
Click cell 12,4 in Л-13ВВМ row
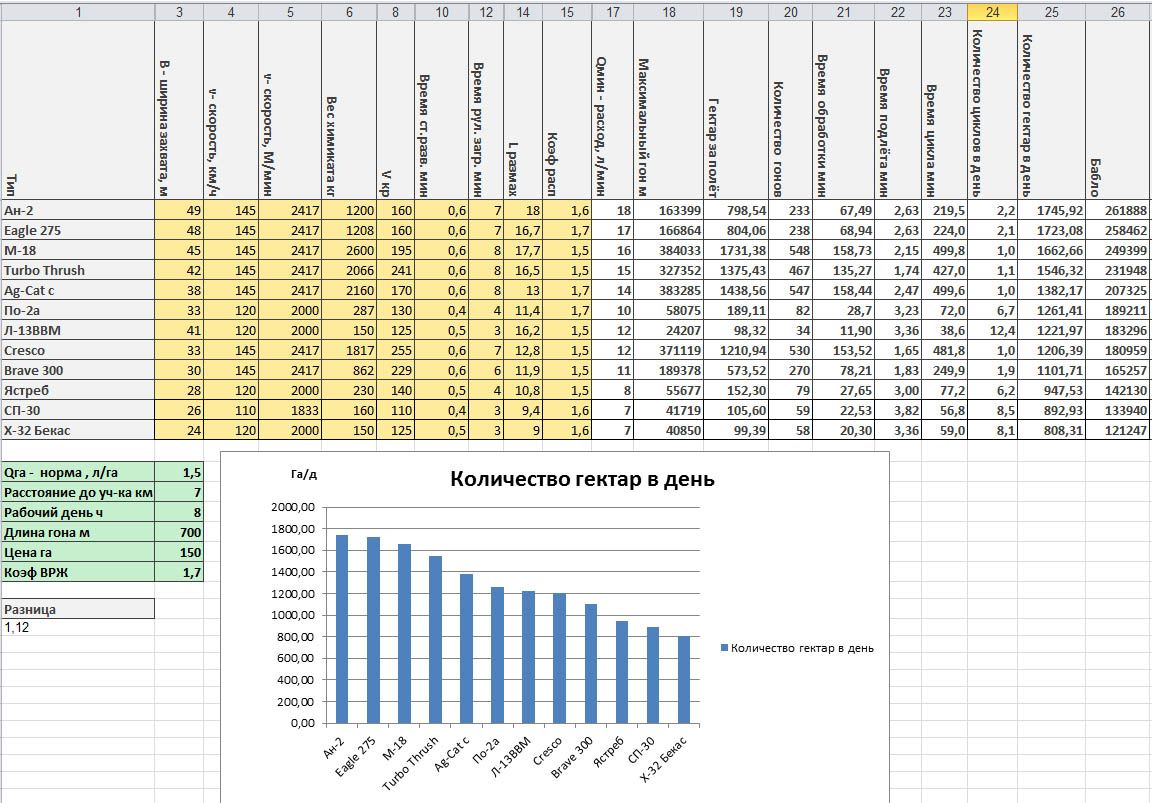pyautogui.click(x=993, y=331)
